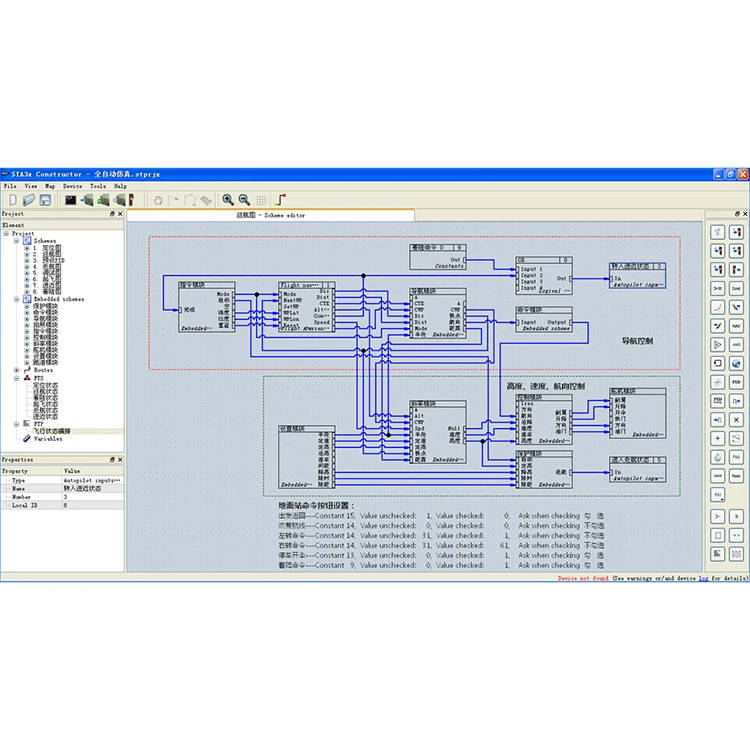Select the AND block in right palette
The height and width of the screenshot is (750, 750).
pyautogui.click(x=736, y=344)
